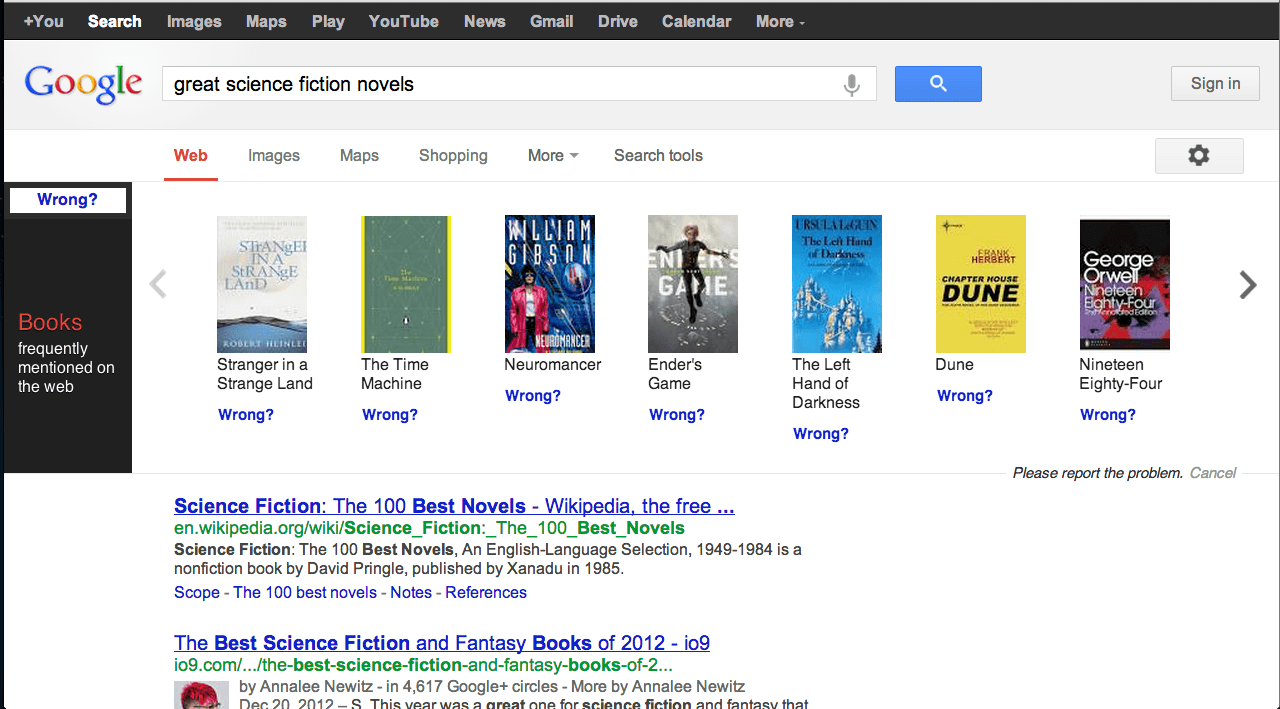Open +You in the top bar
The image size is (1280, 709).
[x=43, y=21]
